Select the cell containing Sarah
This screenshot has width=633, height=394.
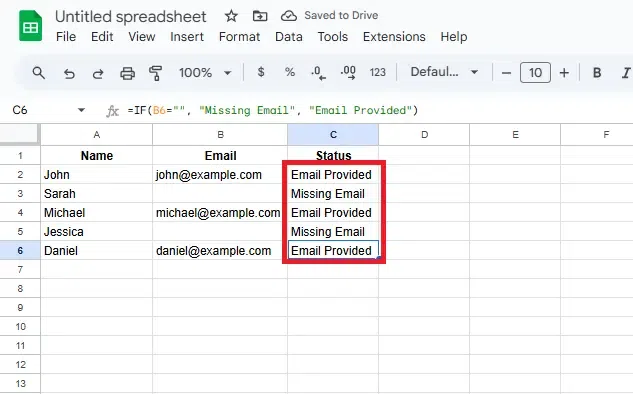tap(96, 193)
